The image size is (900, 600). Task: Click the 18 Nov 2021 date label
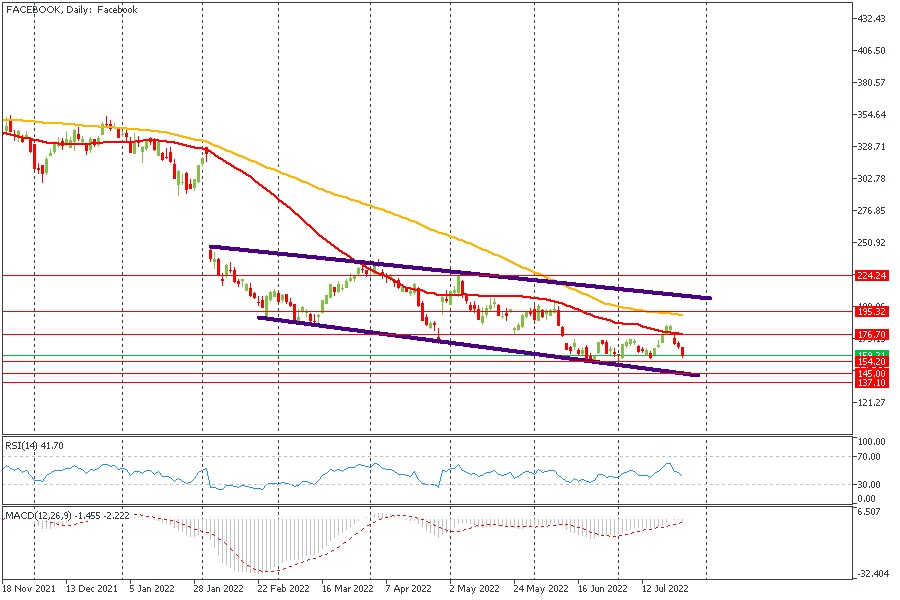pyautogui.click(x=28, y=590)
